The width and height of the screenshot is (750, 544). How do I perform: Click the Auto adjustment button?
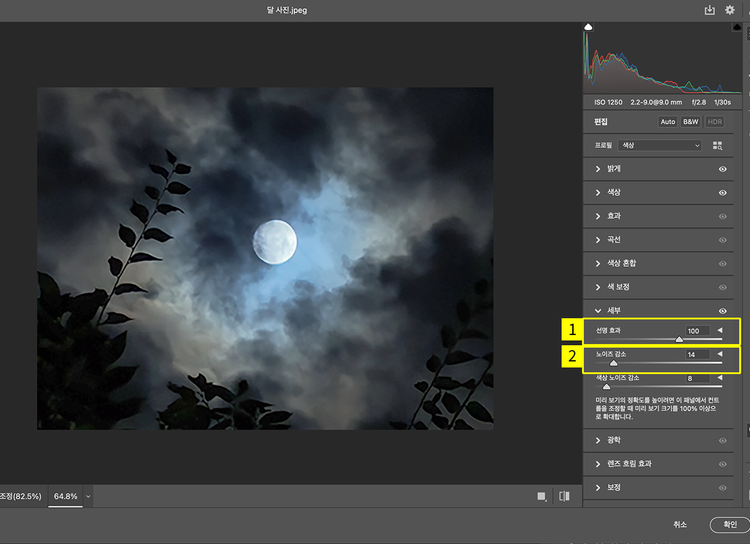(668, 122)
